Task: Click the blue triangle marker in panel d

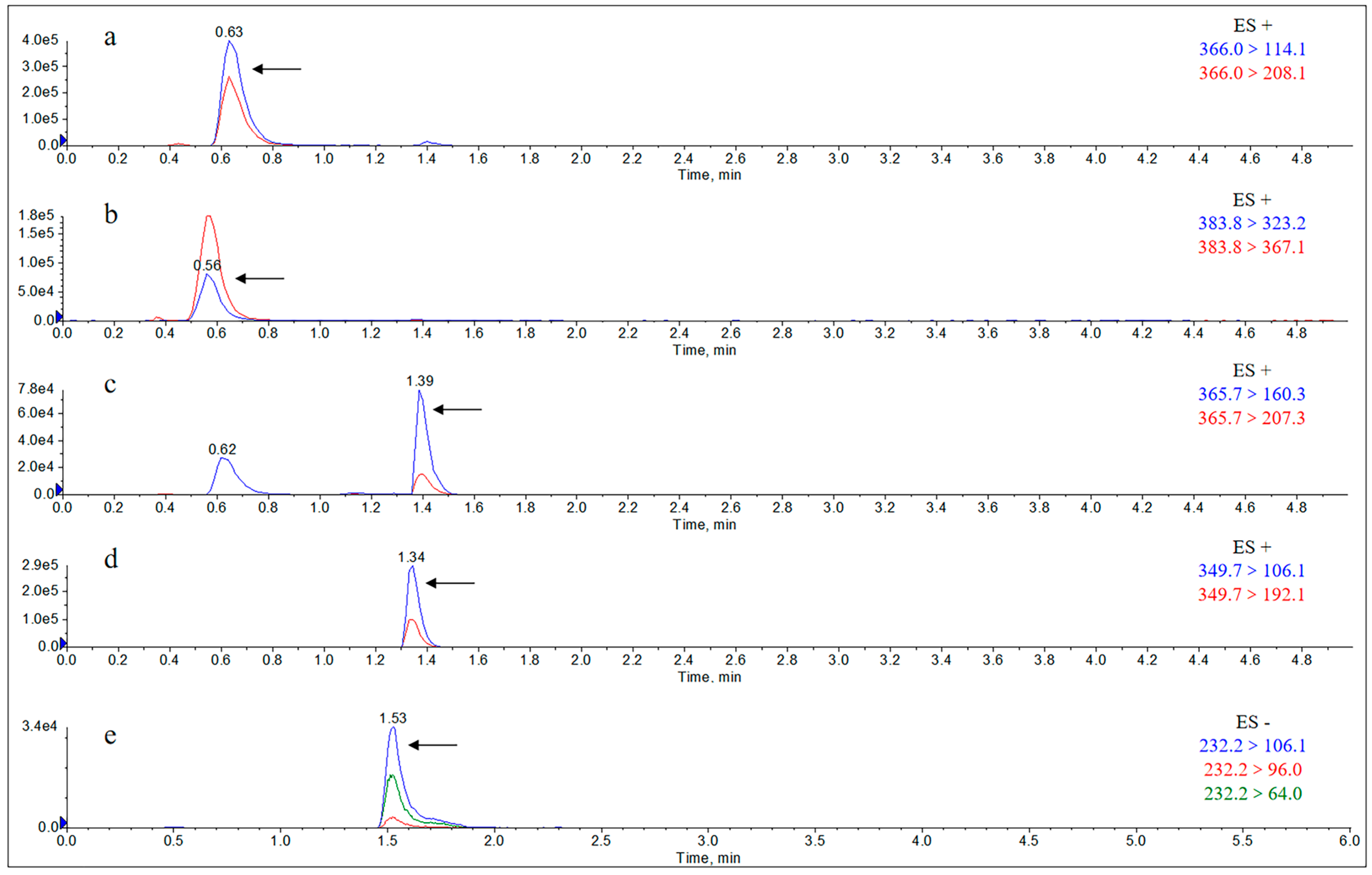Action: point(63,643)
